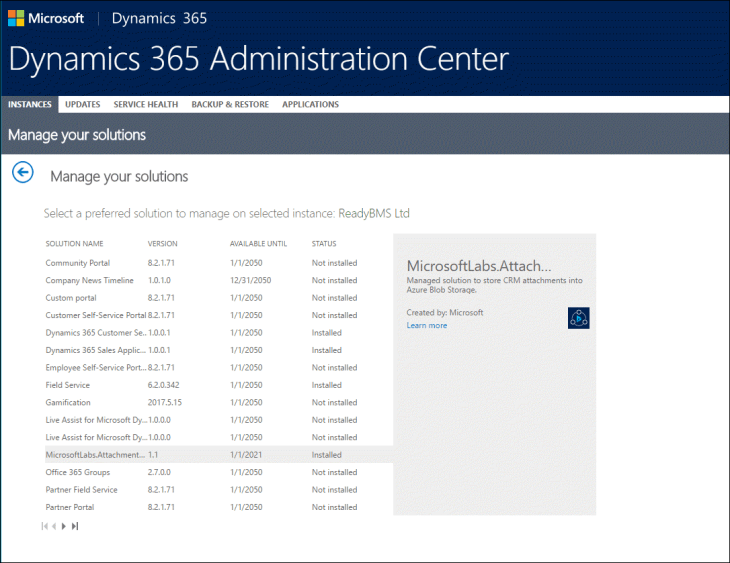Select Dynamics 365 Customer Se.. row
The height and width of the screenshot is (563, 730).
219,333
